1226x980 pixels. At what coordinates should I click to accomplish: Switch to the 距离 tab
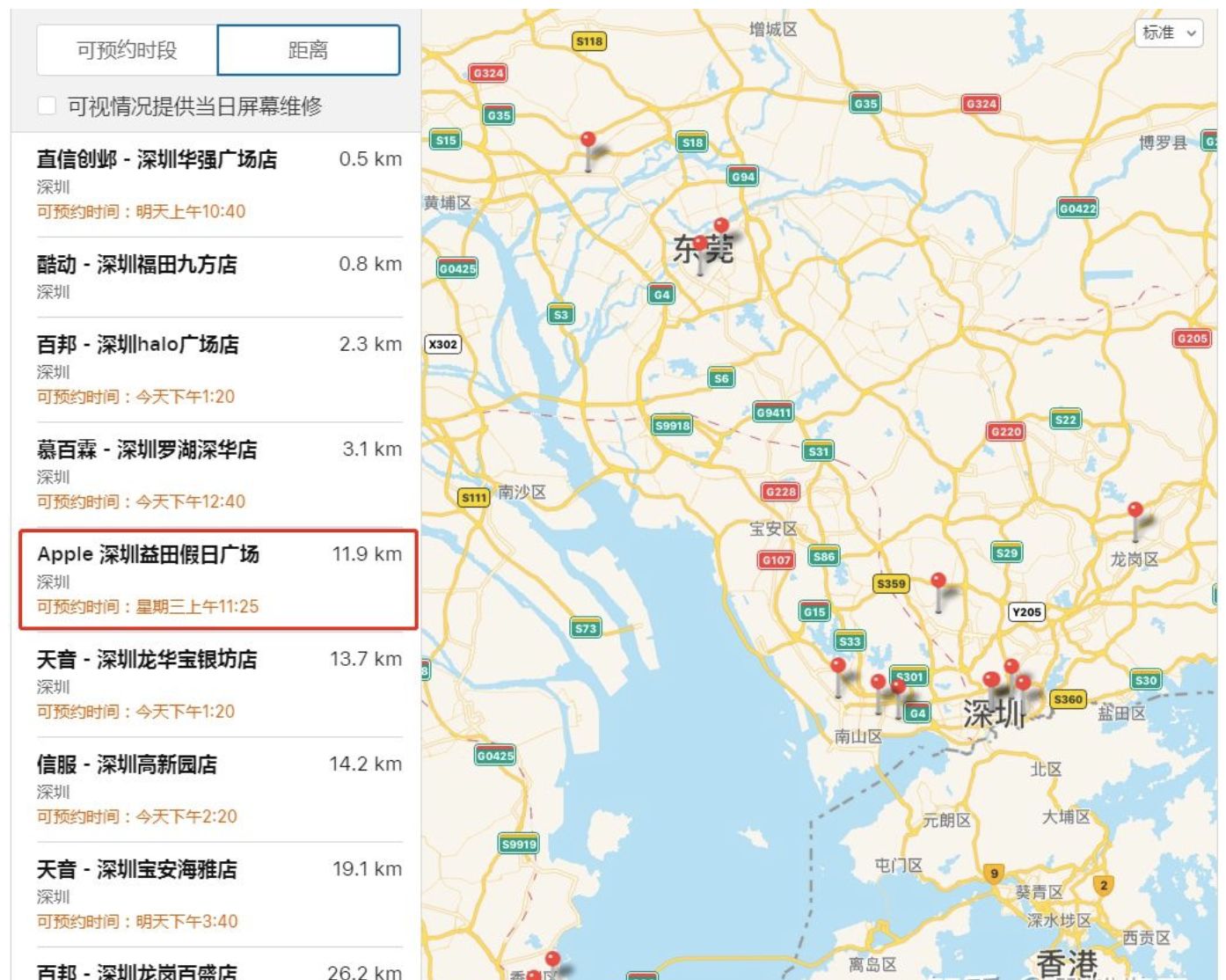pos(309,50)
